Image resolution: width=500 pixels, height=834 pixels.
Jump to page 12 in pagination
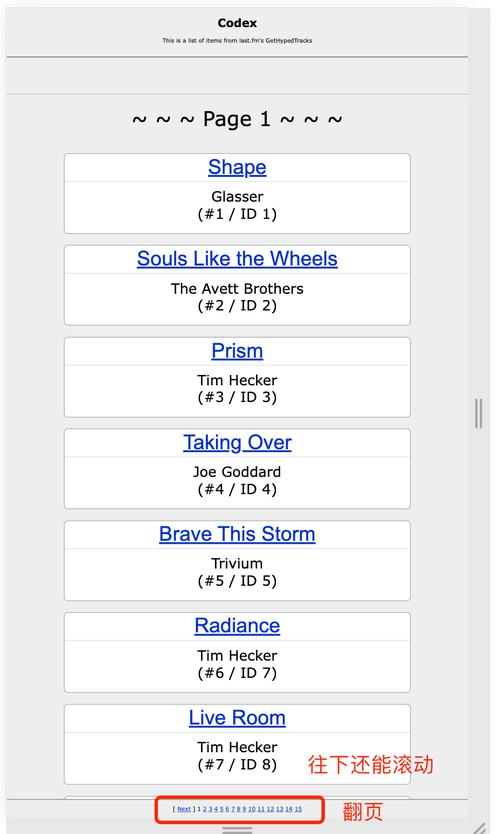270,809
